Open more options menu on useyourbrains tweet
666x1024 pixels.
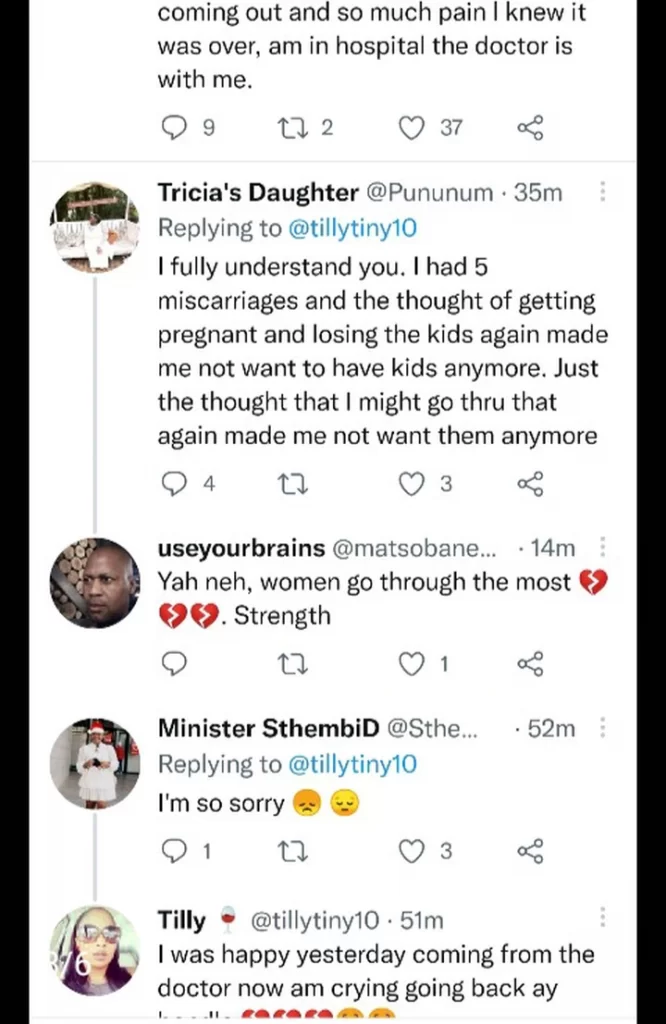pyautogui.click(x=602, y=546)
